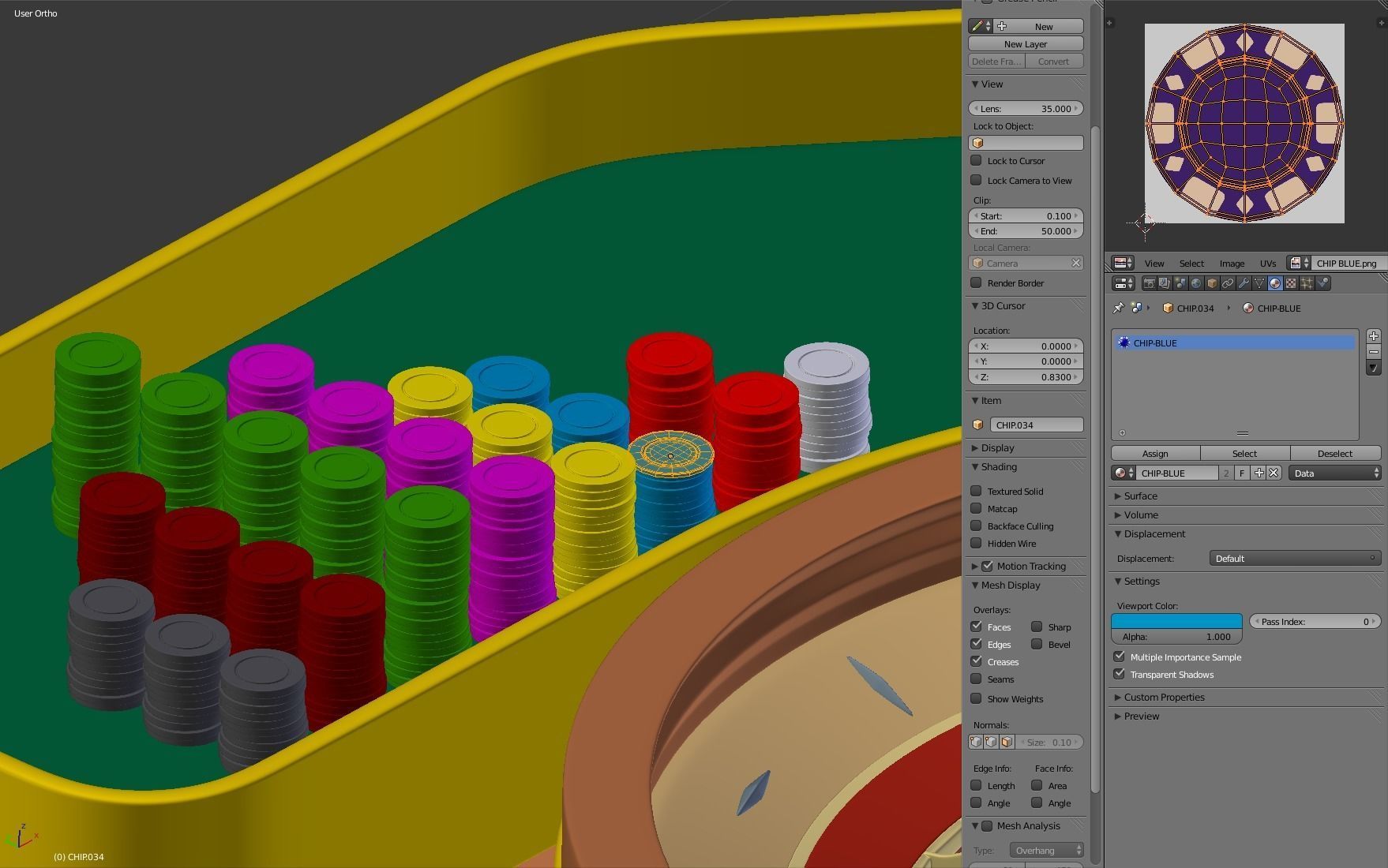Open the Texture properties tab (checker icon)
The height and width of the screenshot is (868, 1388).
1291,283
